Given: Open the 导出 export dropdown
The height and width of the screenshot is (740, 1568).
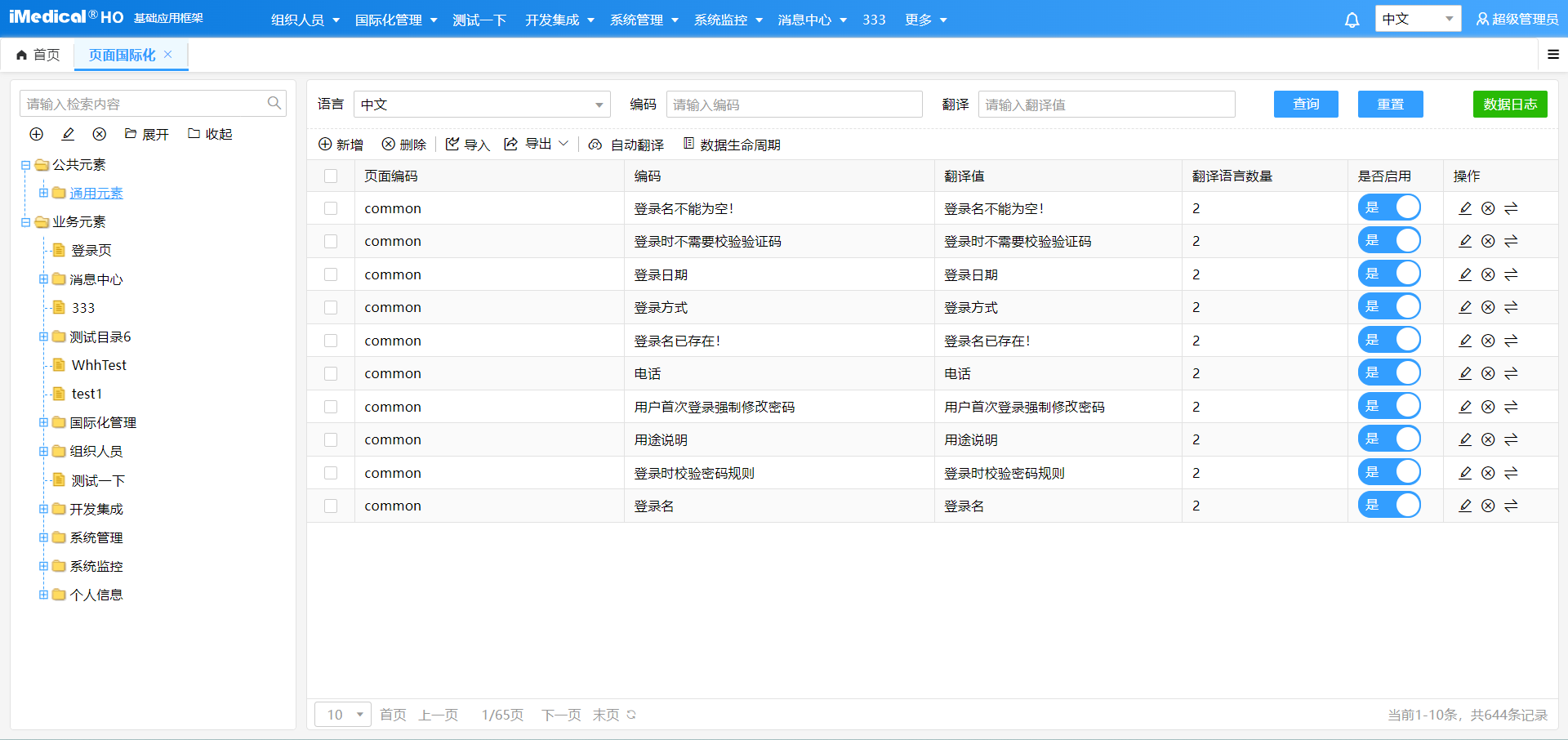Looking at the screenshot, I should tap(536, 144).
